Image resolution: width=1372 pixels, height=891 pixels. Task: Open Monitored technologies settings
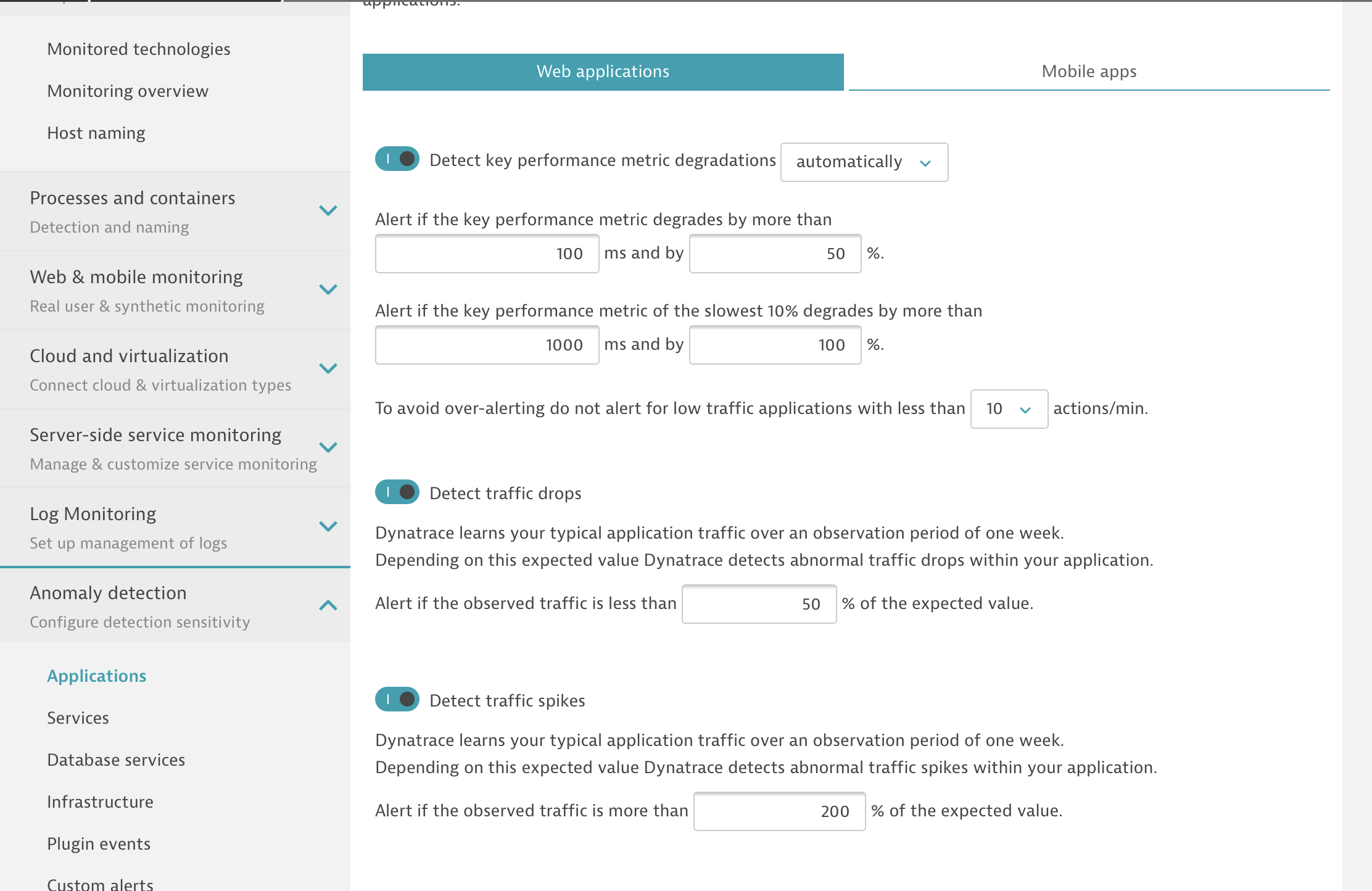139,49
